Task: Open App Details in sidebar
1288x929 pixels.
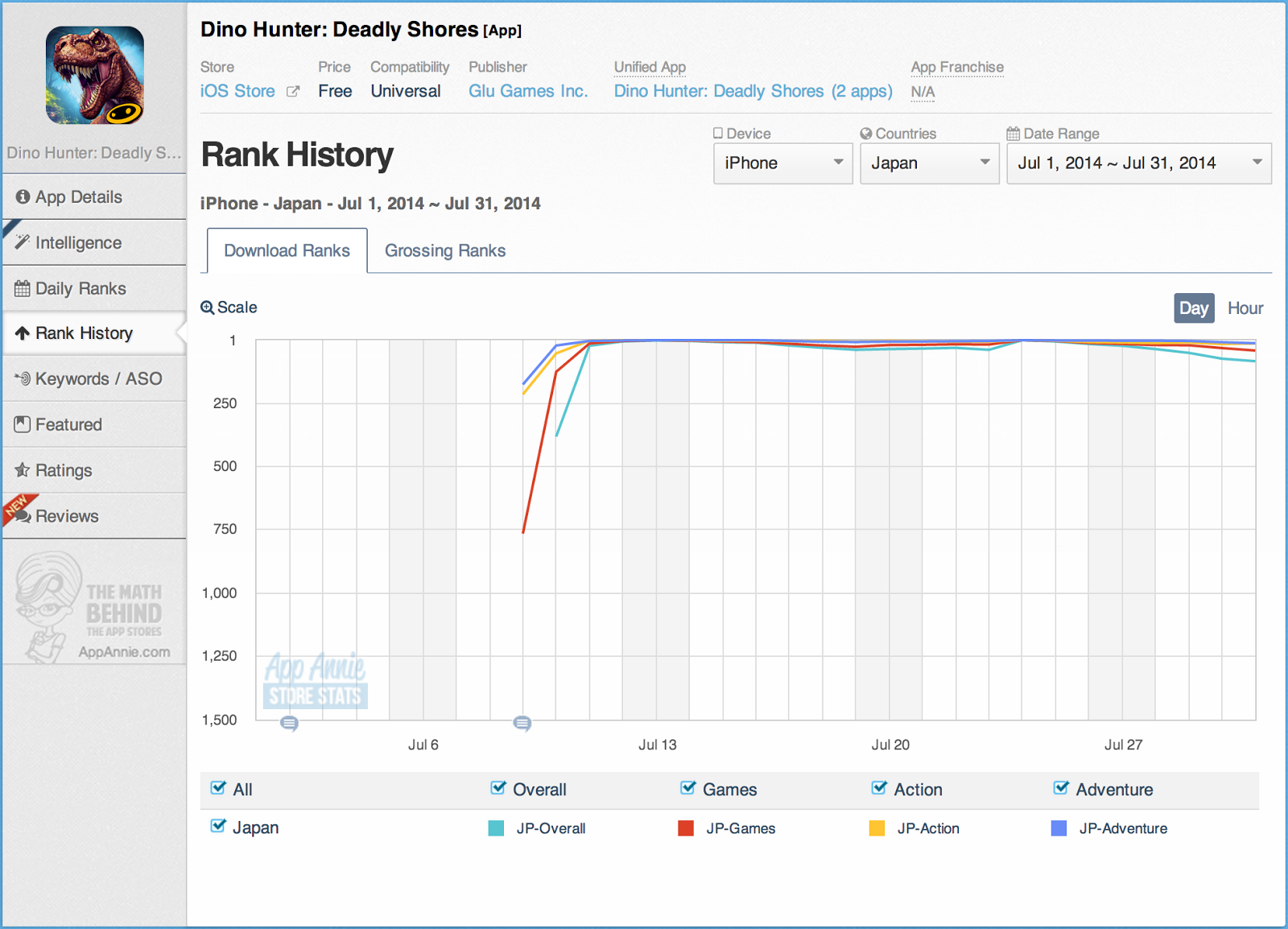Action: coord(94,196)
